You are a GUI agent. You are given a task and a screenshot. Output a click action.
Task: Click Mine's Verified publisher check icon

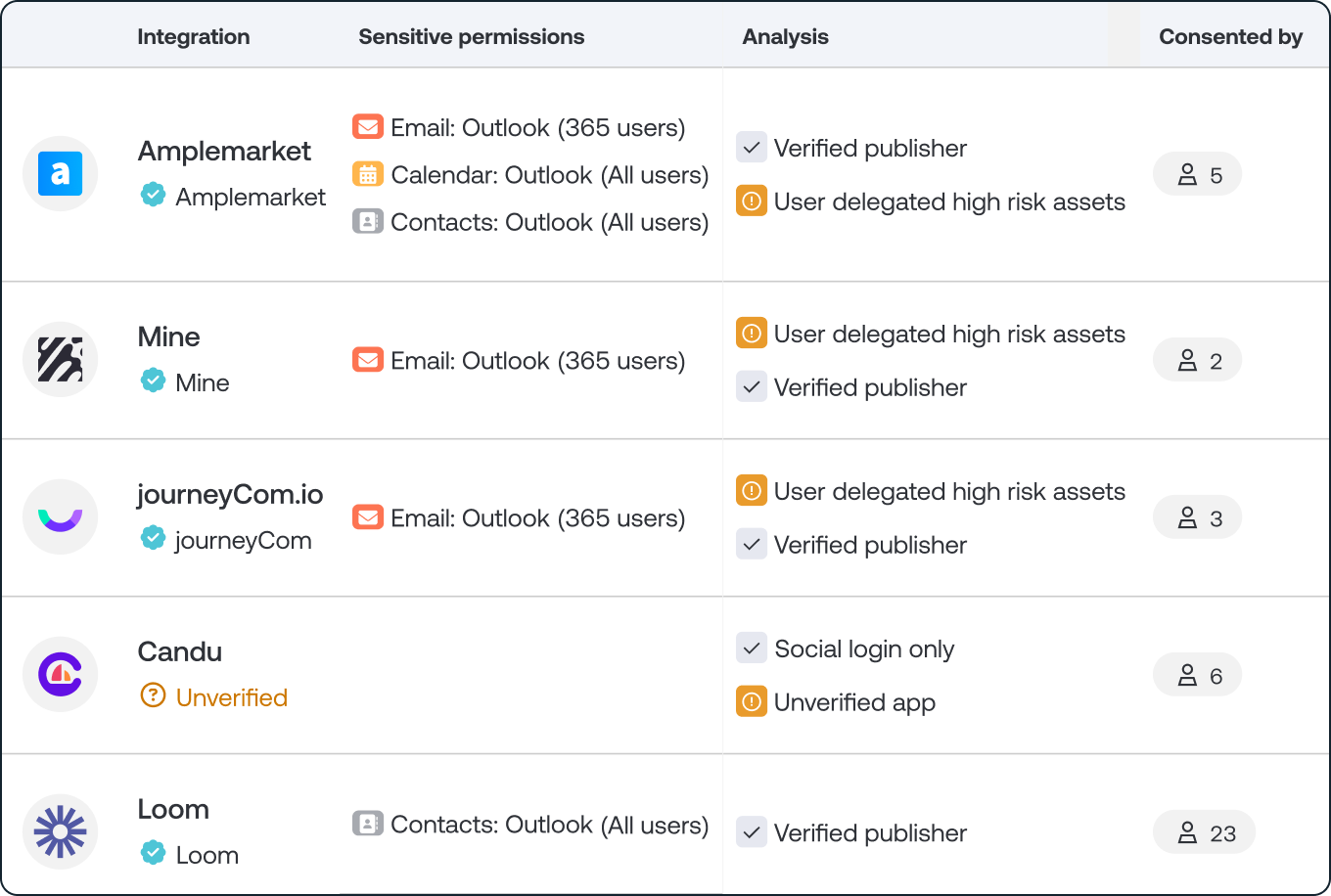[752, 387]
